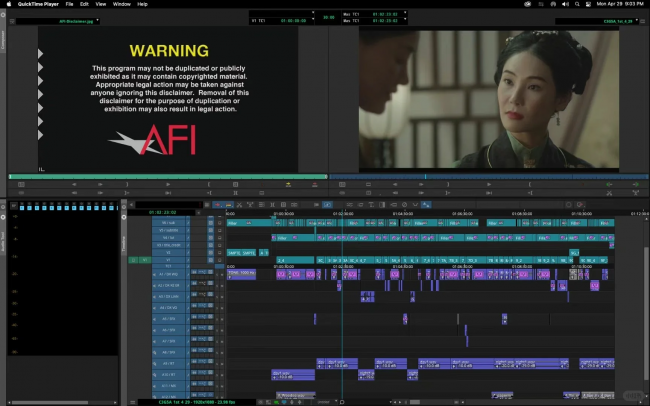Play the record monitor sequence
Screen dimensions: 650x406
[x=489, y=185]
